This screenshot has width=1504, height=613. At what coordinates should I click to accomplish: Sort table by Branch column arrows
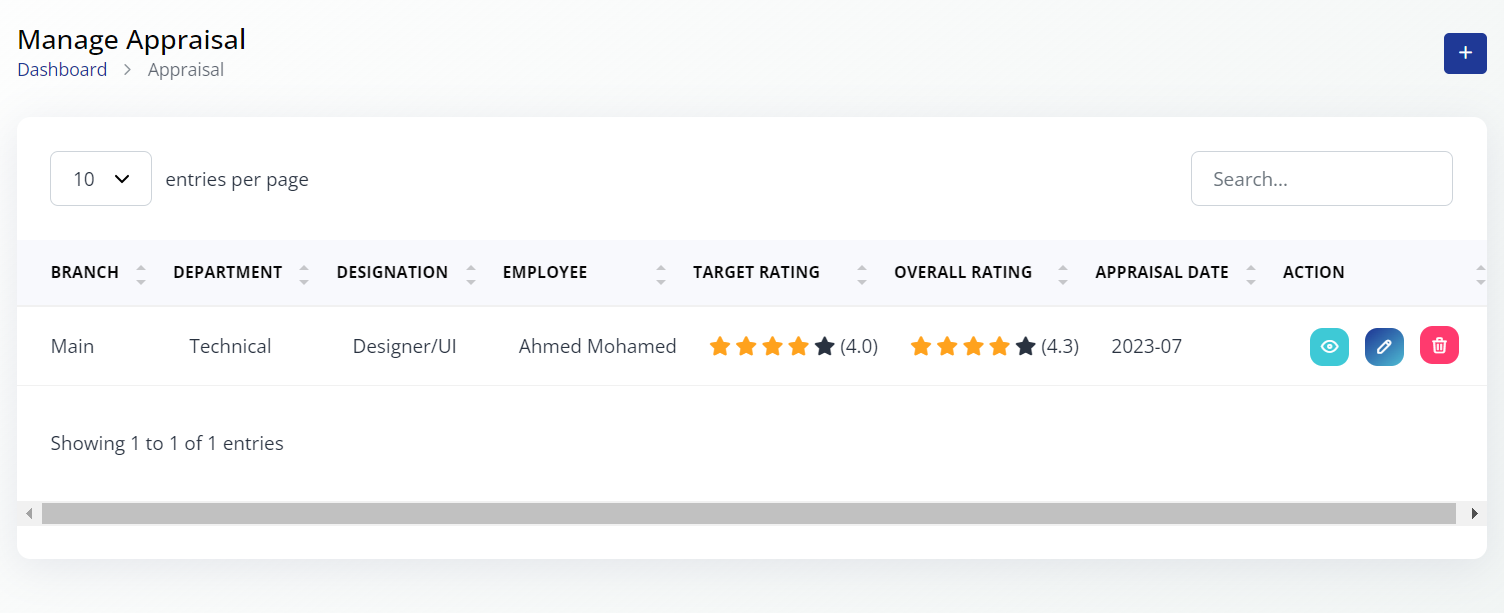141,273
